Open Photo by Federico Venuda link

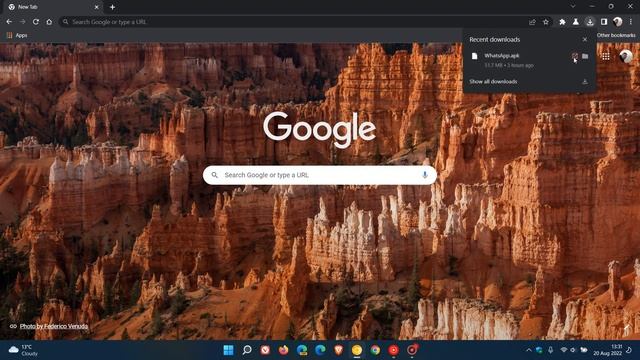point(53,326)
